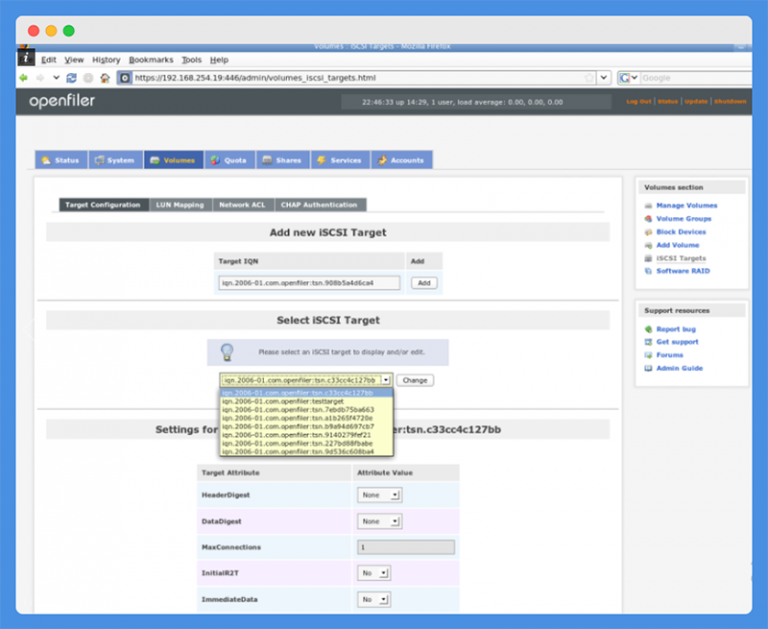768x629 pixels.
Task: Switch to the Services tab
Action: (x=340, y=160)
